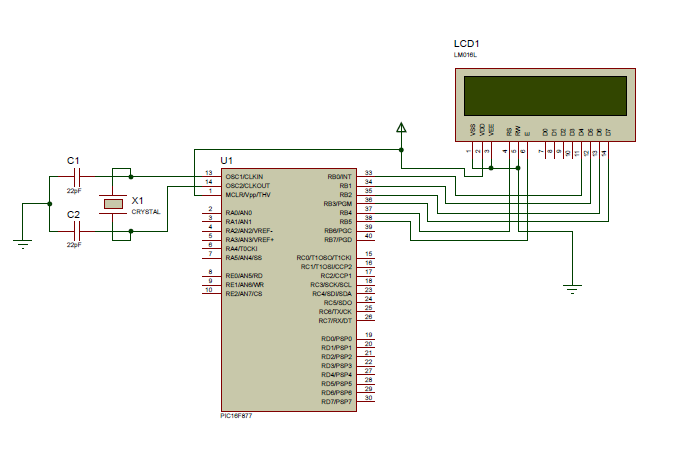Select the C1 capacitor symbol
Image resolution: width=685 pixels, height=456 pixels.
pyautogui.click(x=77, y=176)
